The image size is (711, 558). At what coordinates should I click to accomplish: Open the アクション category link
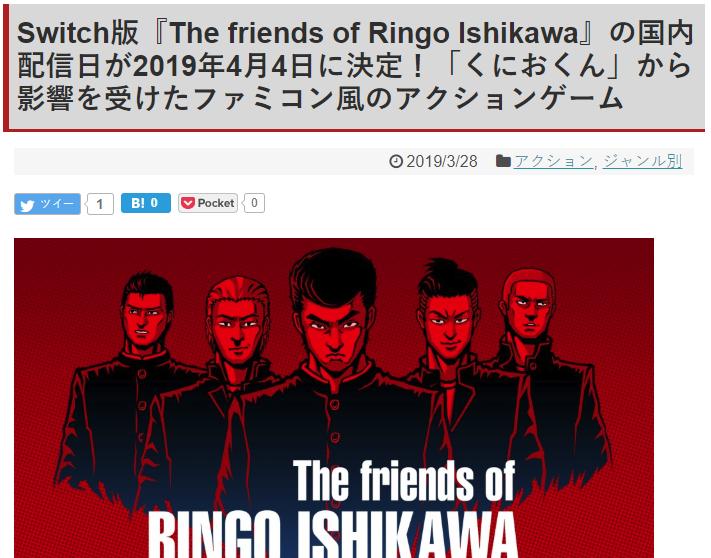tap(553, 161)
